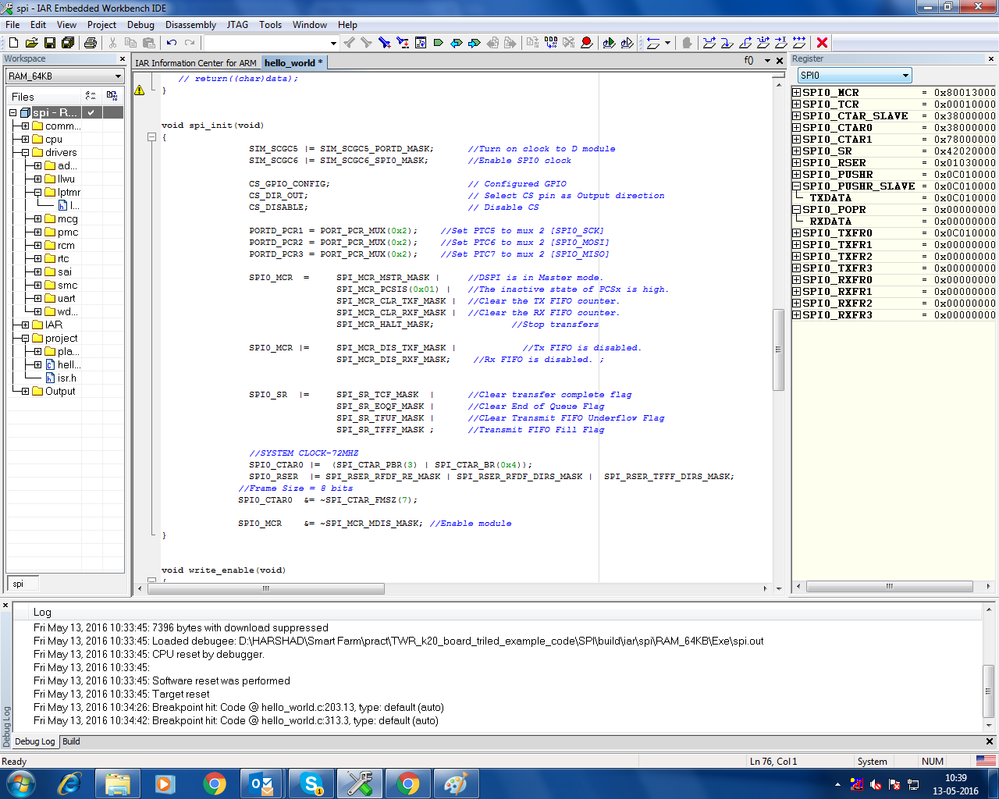Expand the SPI0_SR register
The image size is (999, 799).
pyautogui.click(x=796, y=151)
